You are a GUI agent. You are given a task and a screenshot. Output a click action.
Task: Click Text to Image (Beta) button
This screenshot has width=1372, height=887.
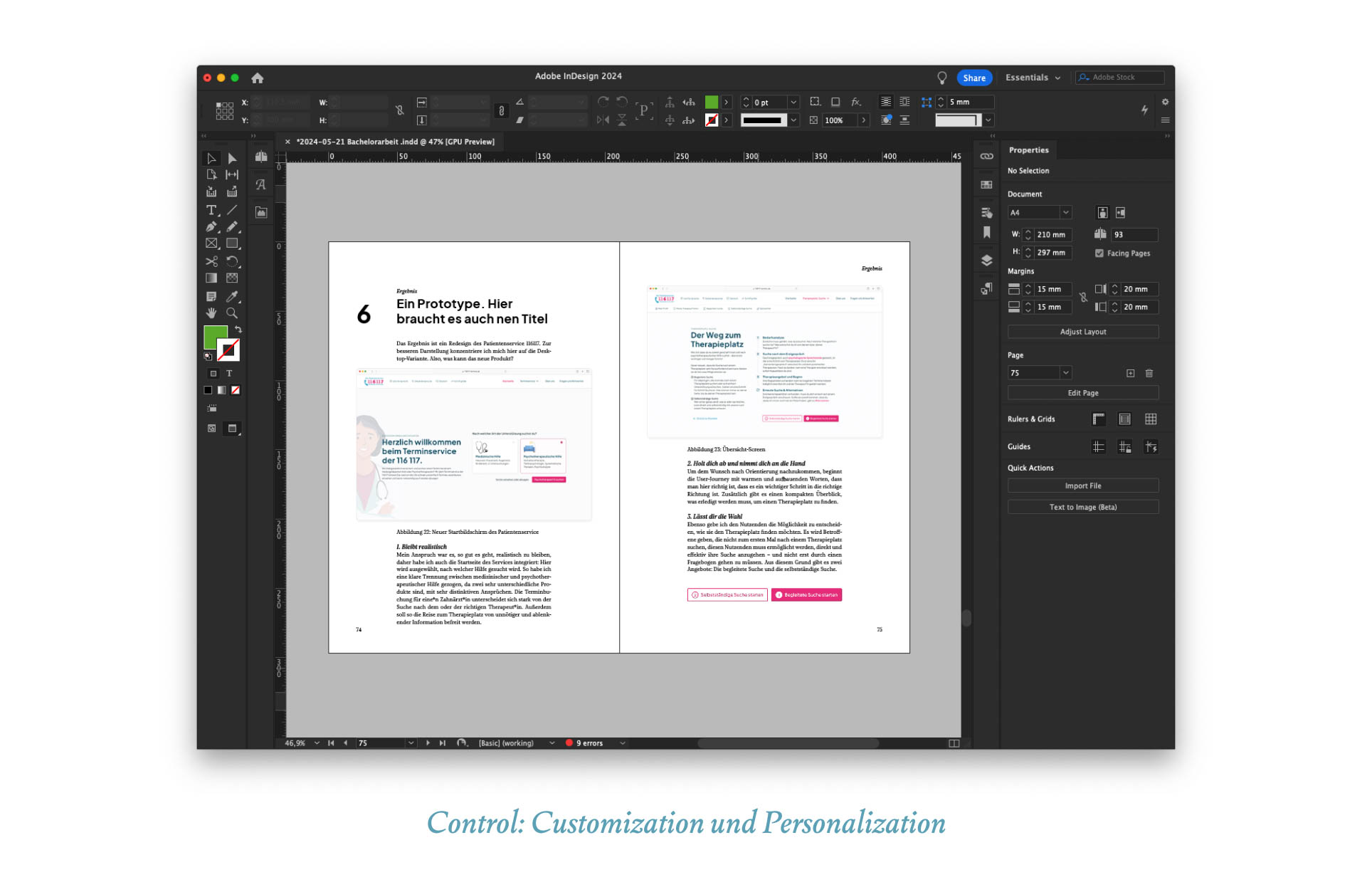[1083, 508]
